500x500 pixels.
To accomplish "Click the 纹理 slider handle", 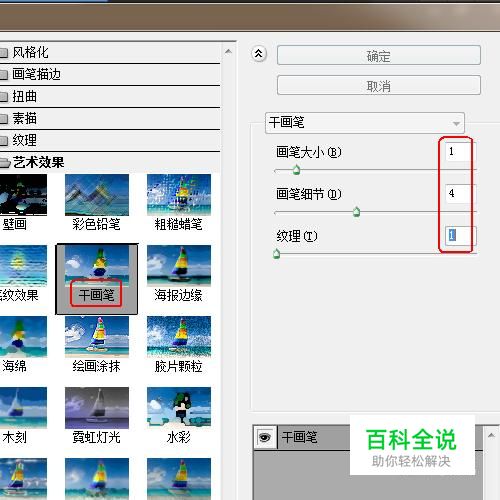I will click(276, 254).
